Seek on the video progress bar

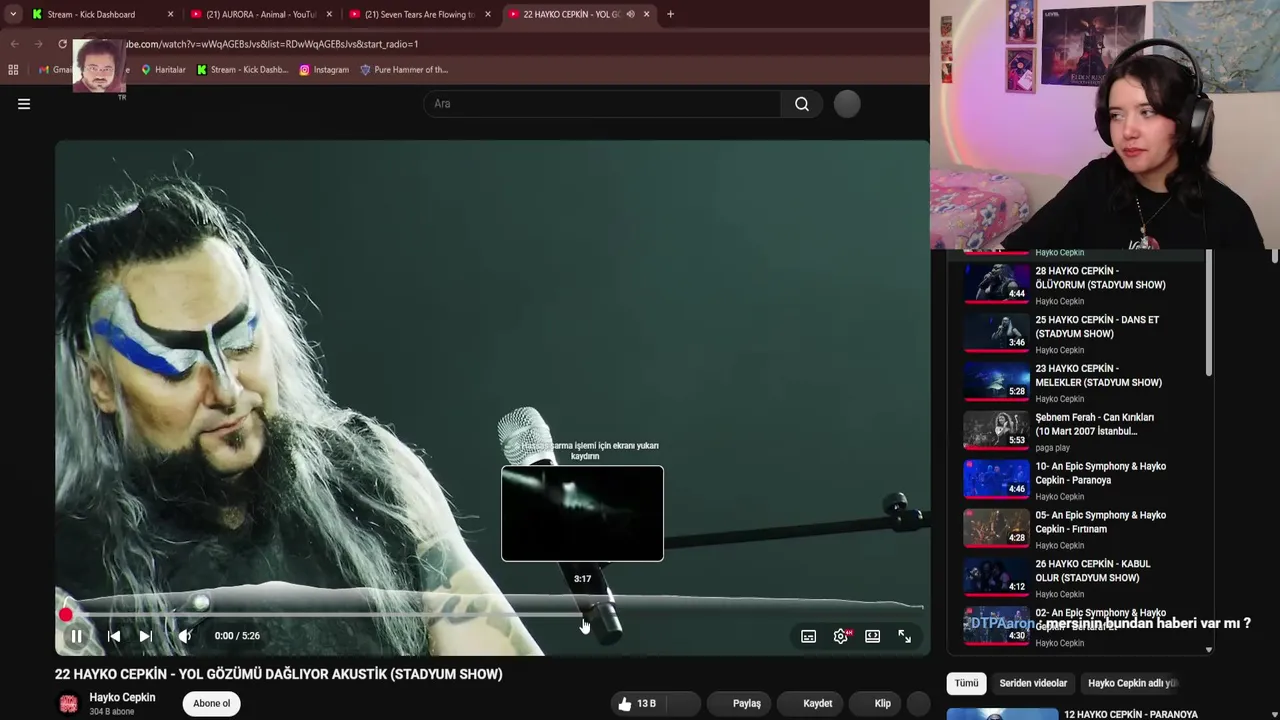pos(492,614)
